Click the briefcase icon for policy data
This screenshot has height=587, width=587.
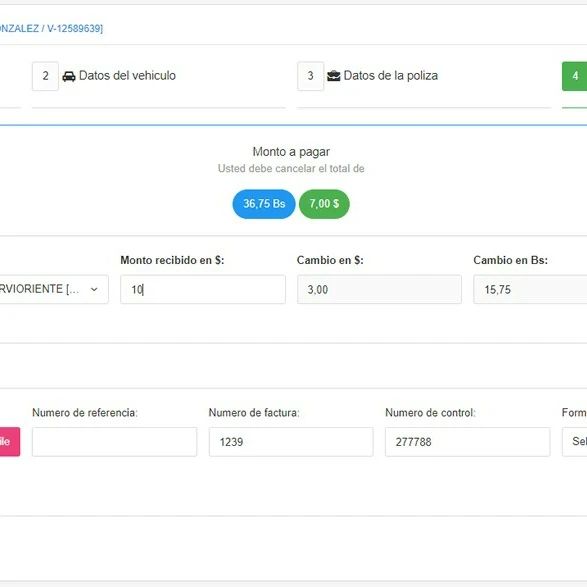coord(334,76)
